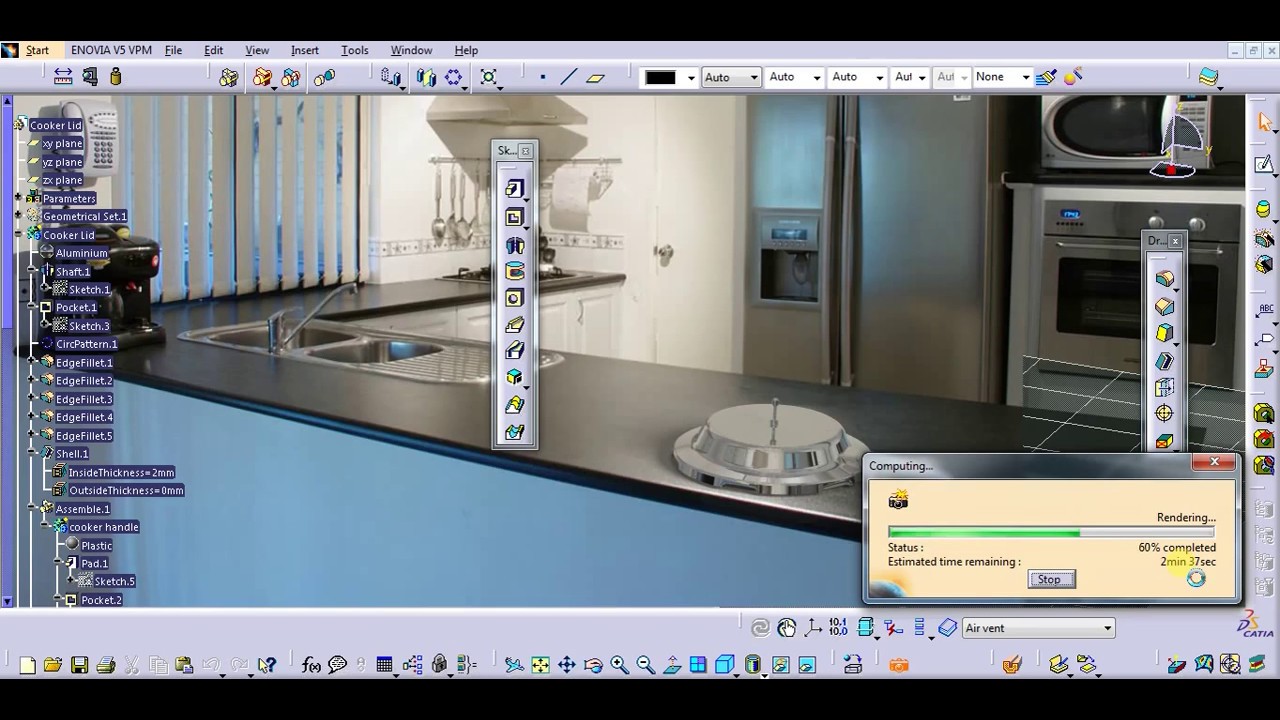The width and height of the screenshot is (1280, 720).
Task: Select Aluminium material in the tree
Action: pyautogui.click(x=82, y=253)
